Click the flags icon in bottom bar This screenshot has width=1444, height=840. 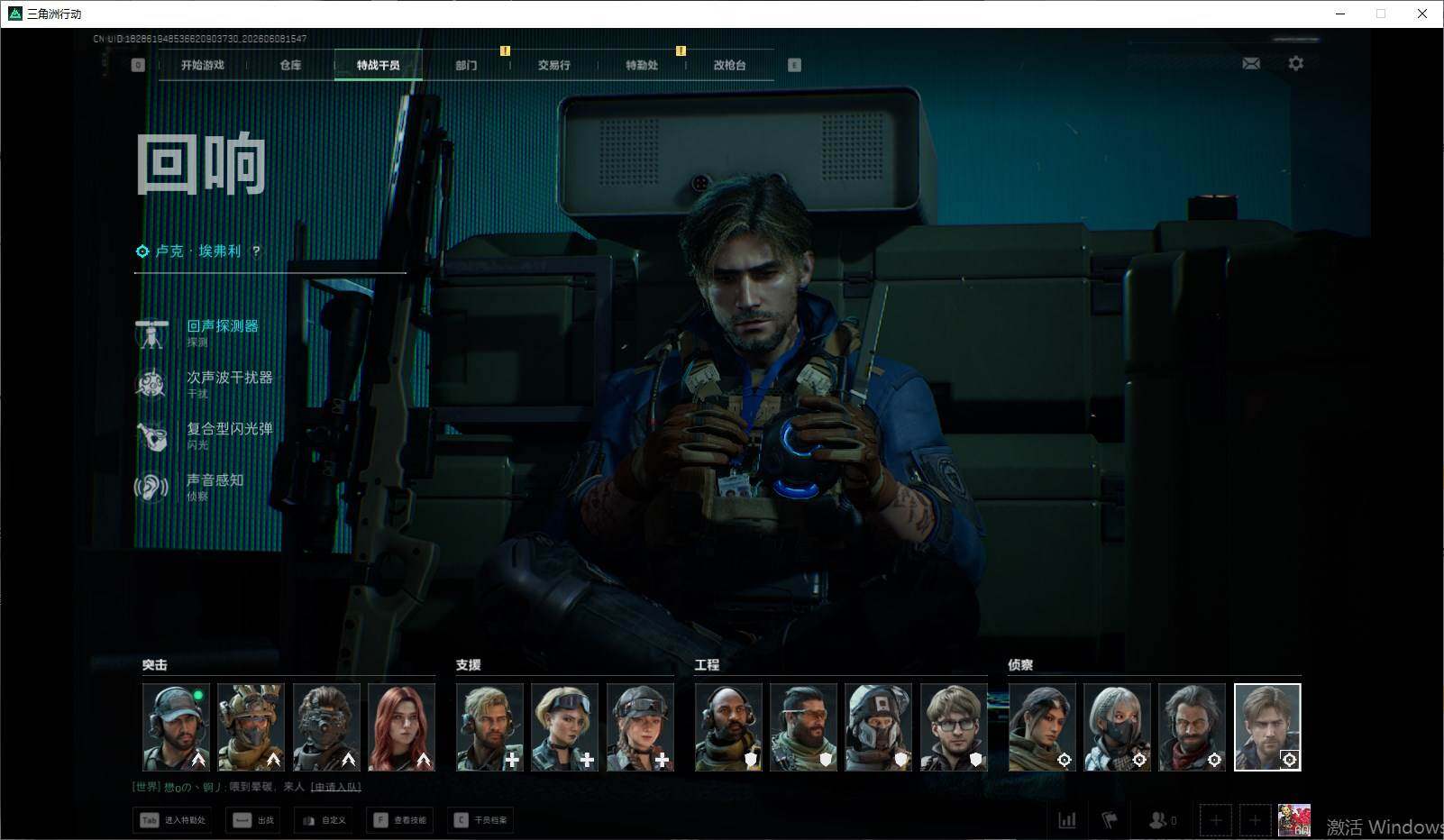click(1110, 820)
